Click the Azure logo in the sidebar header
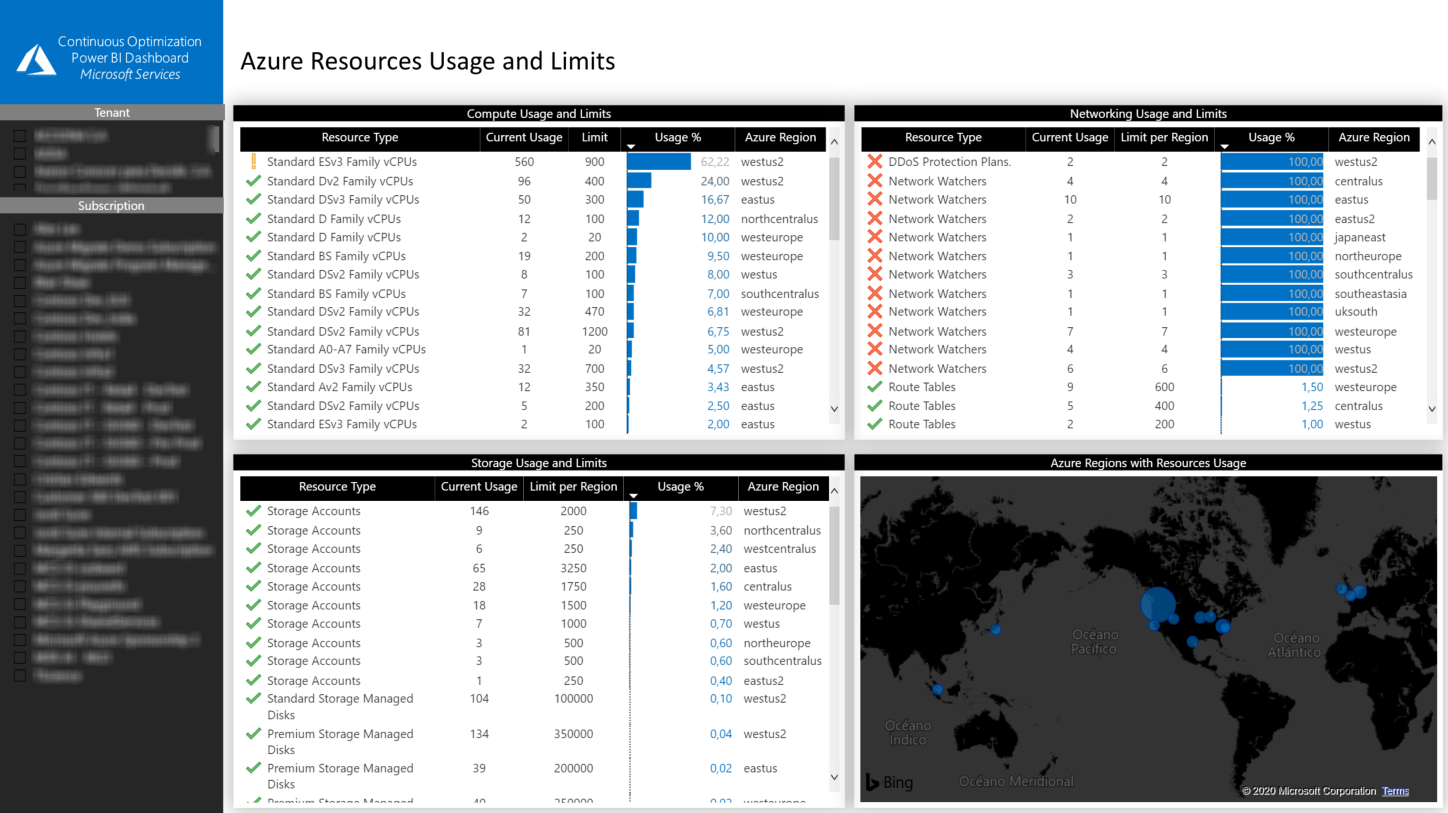The width and height of the screenshot is (1448, 813). pyautogui.click(x=36, y=59)
